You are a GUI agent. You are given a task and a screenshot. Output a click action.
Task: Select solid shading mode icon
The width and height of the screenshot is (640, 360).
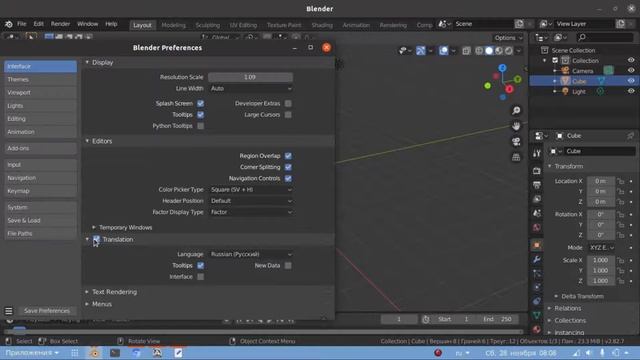[x=489, y=51]
